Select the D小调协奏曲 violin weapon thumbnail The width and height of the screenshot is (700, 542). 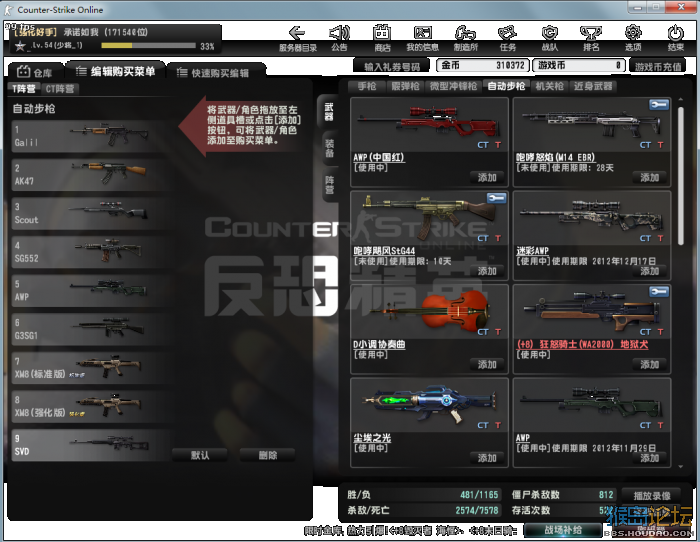[x=429, y=311]
